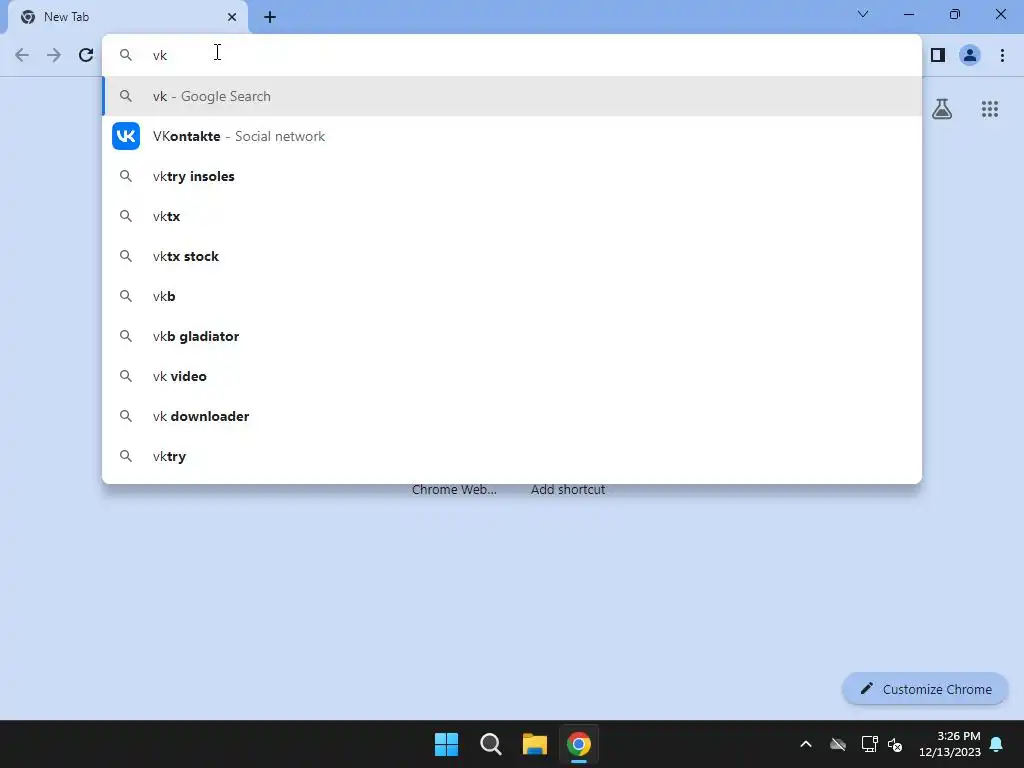Viewport: 1024px width, 768px height.
Task: Choose the 'vk video' suggestion
Action: [x=512, y=376]
